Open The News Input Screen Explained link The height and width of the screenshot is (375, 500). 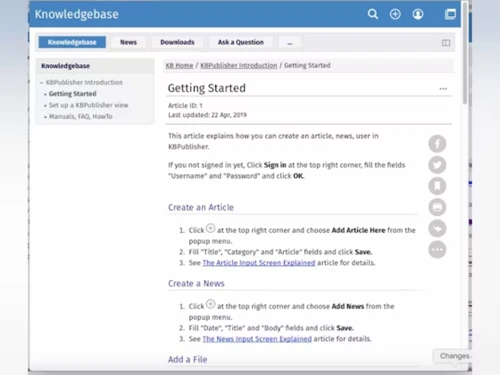tap(257, 339)
